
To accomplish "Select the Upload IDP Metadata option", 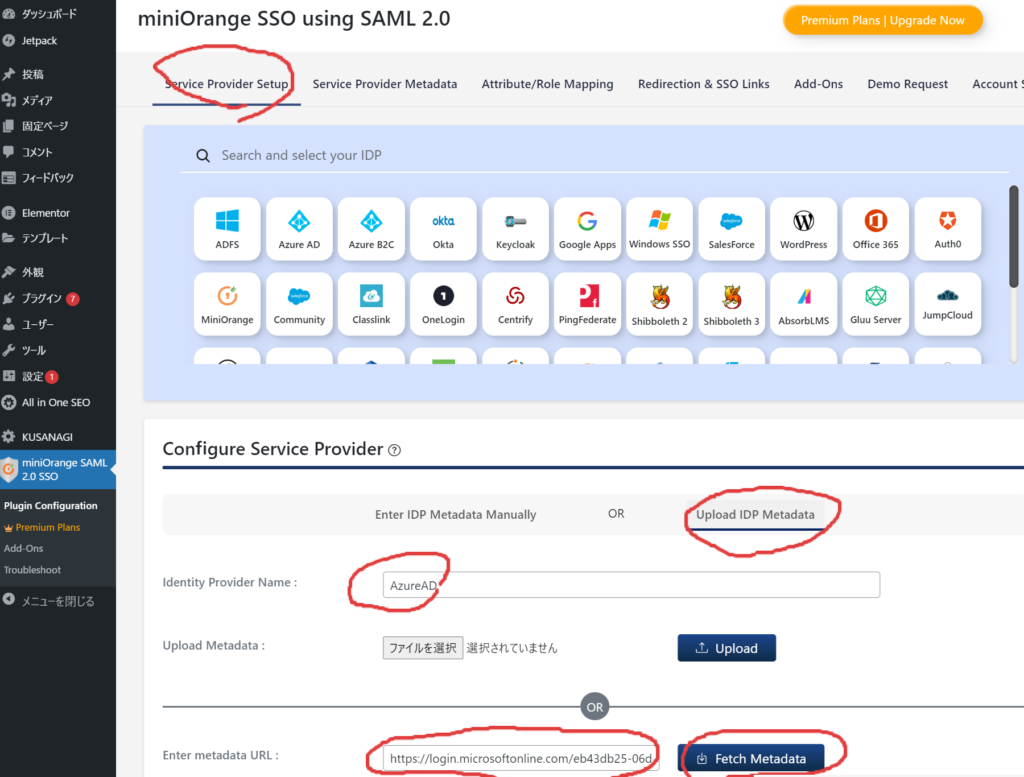I will [755, 515].
